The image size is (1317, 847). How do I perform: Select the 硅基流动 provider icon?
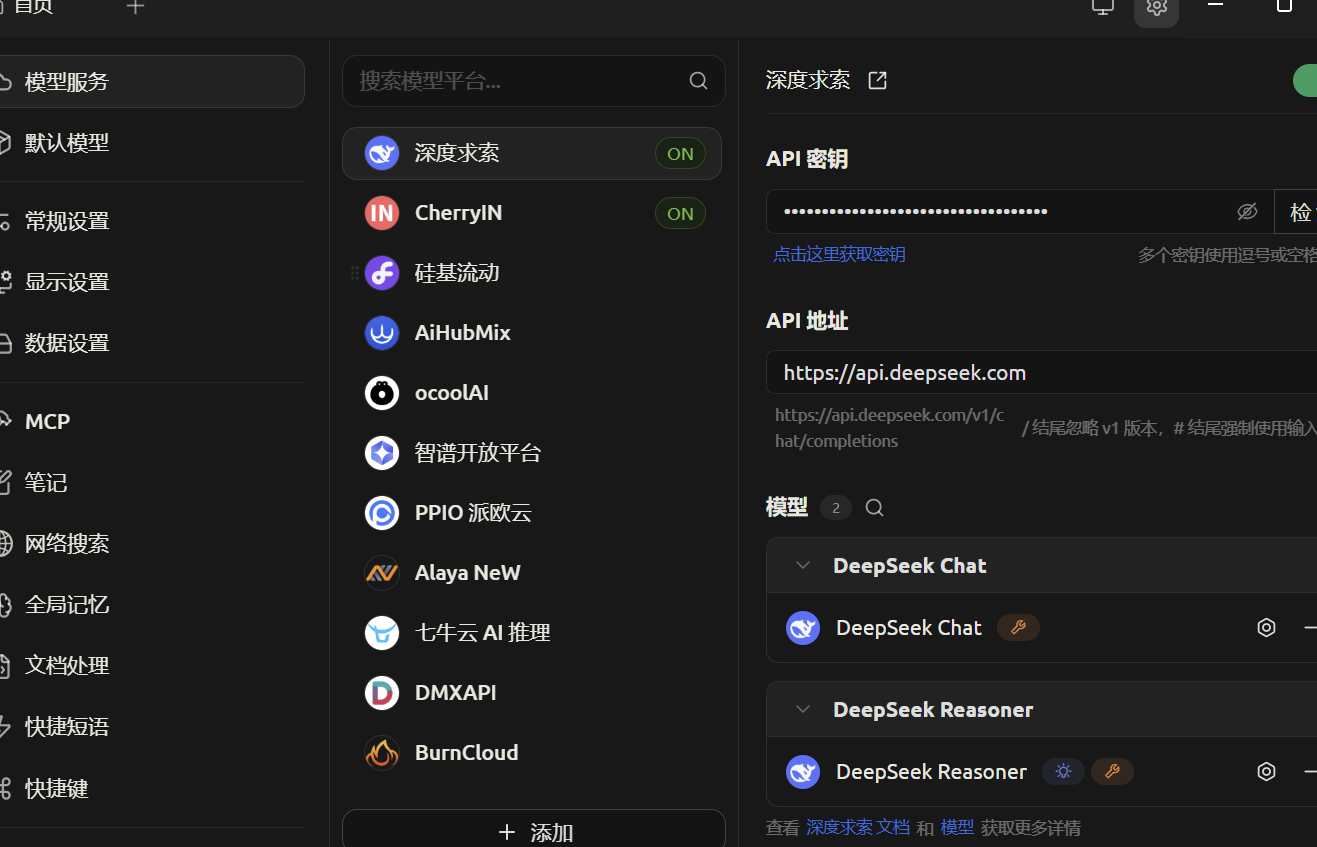(x=382, y=273)
